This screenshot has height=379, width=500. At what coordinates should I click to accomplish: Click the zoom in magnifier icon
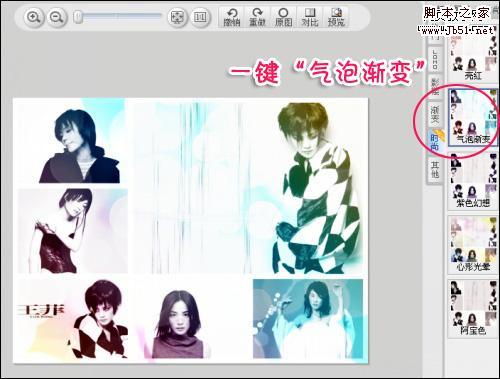(34, 17)
